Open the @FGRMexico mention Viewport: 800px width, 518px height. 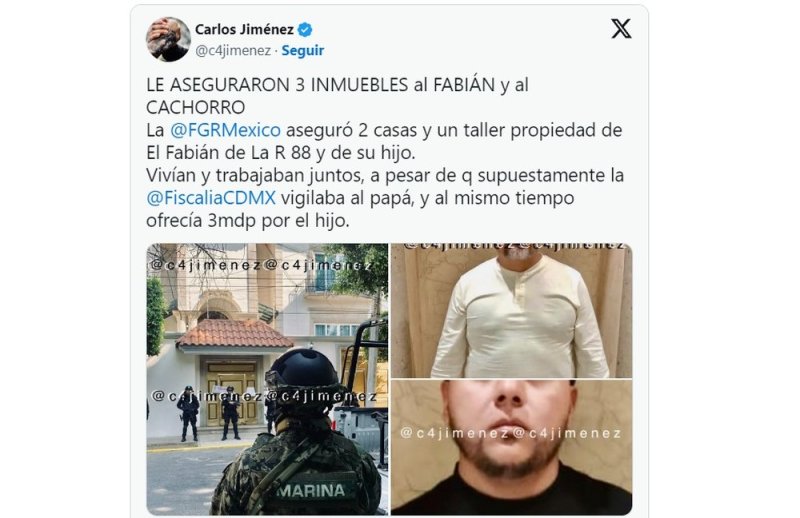point(225,130)
